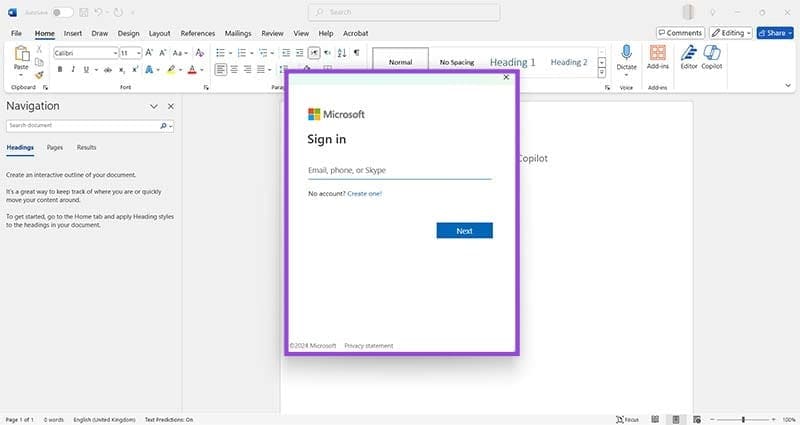Select Web Layout view icon
Image resolution: width=800 pixels, height=425 pixels.
click(x=697, y=419)
